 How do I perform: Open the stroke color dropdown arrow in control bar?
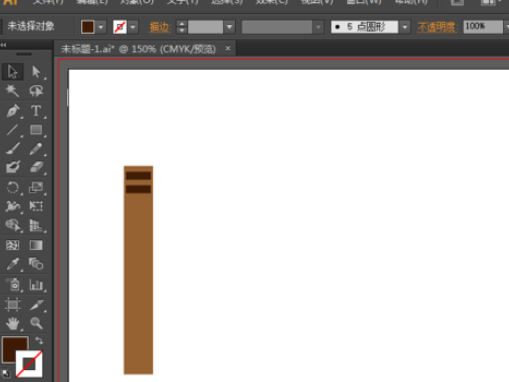(x=133, y=27)
